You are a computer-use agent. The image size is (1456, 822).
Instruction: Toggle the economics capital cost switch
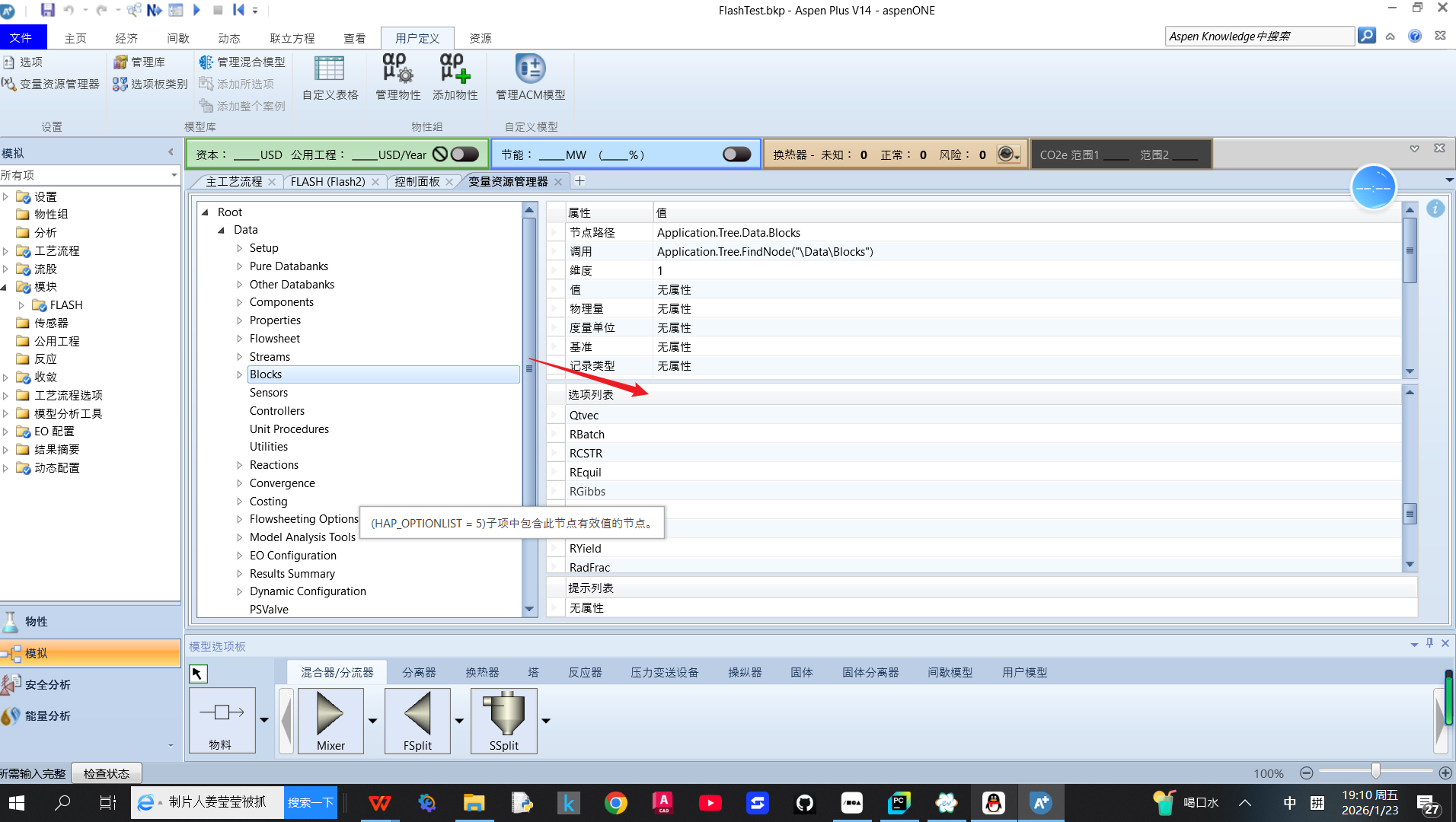point(465,155)
